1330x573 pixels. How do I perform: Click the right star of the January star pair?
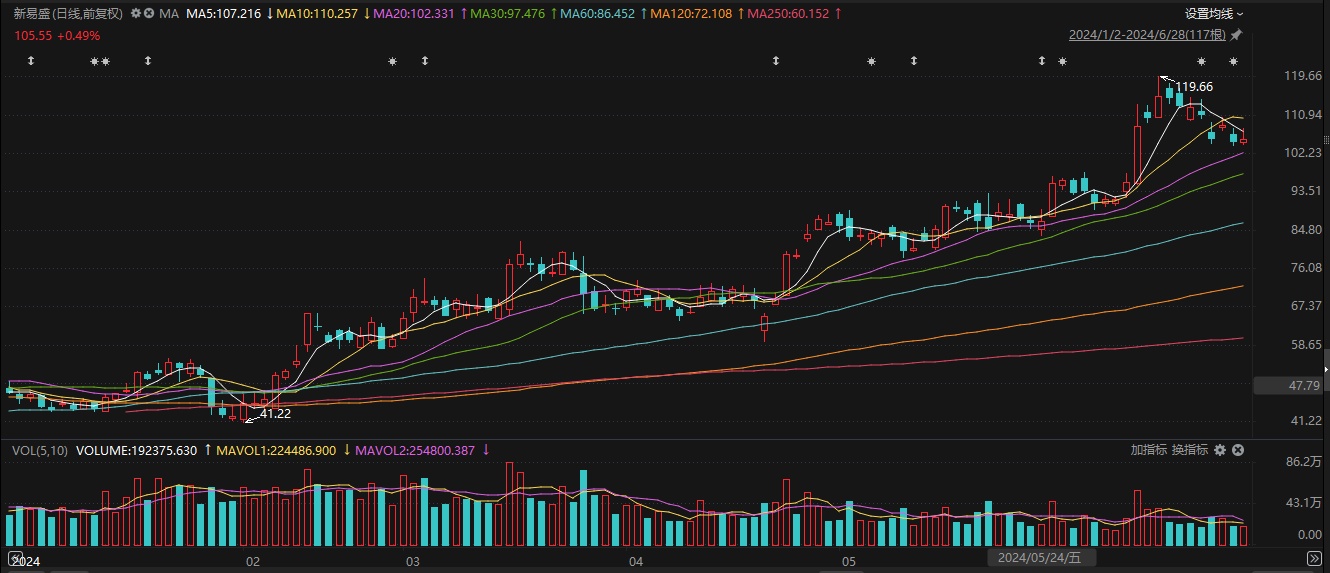tap(106, 62)
